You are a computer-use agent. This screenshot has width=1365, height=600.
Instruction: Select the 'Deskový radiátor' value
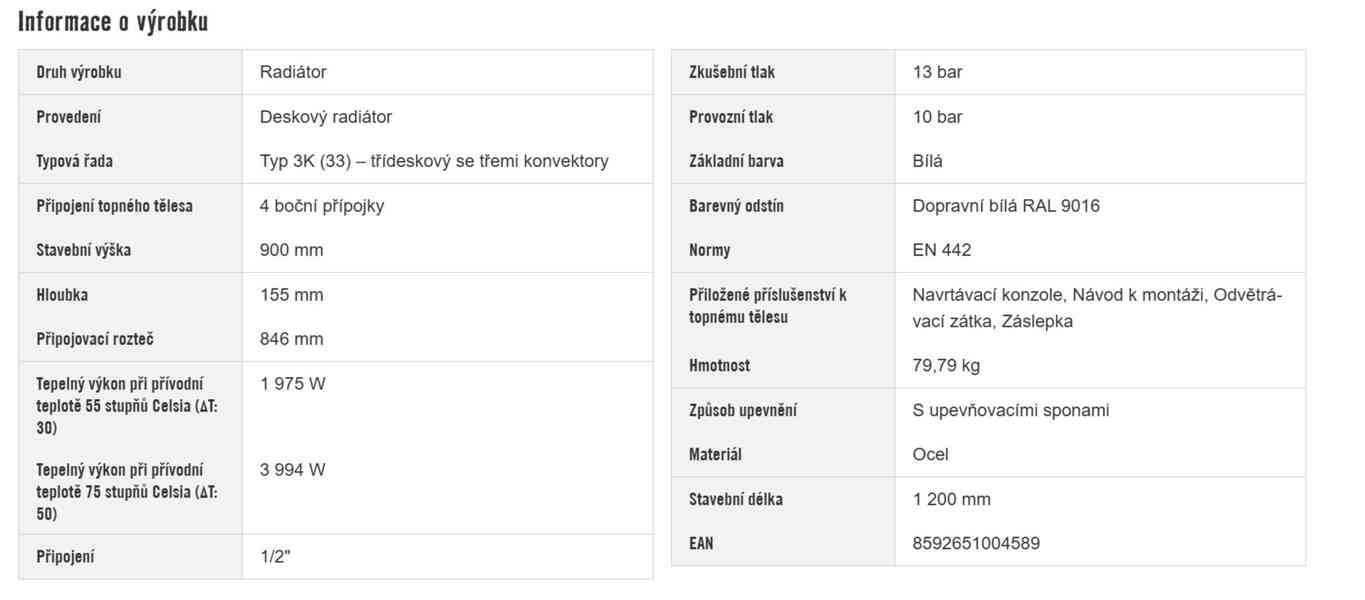[325, 117]
